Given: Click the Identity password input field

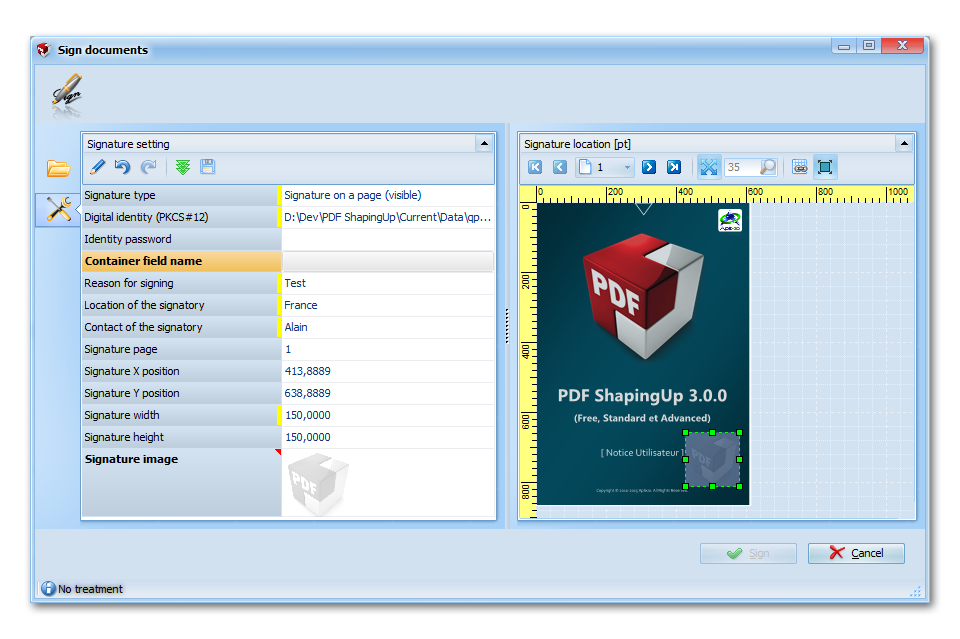Looking at the screenshot, I should 388,239.
